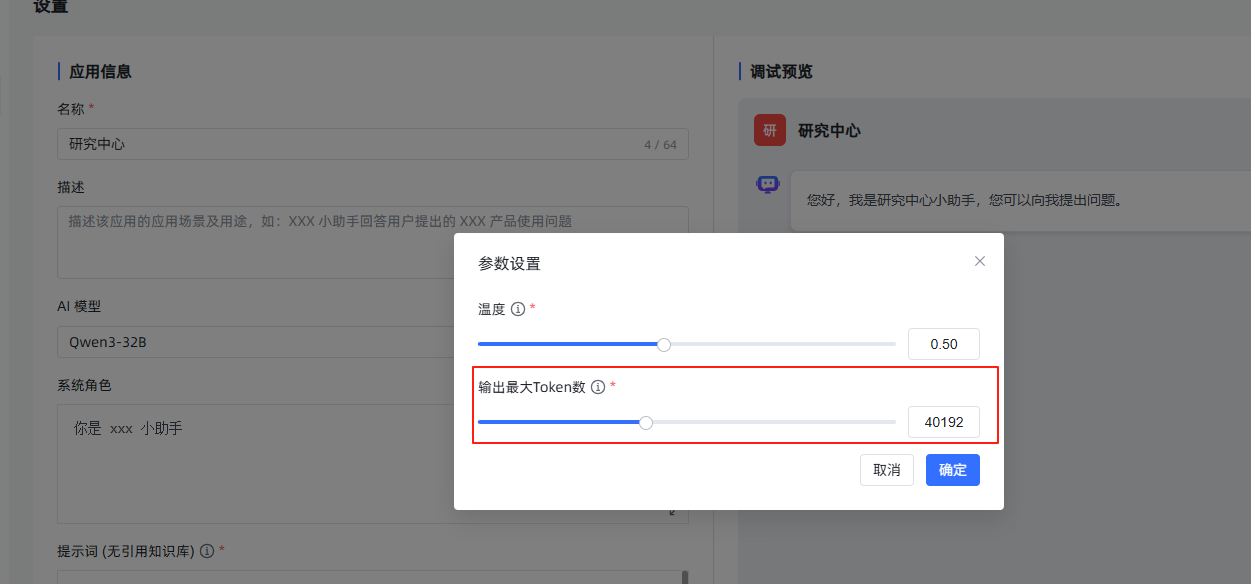Click the 确定 button in parameter dialog
This screenshot has width=1251, height=584.
point(952,470)
